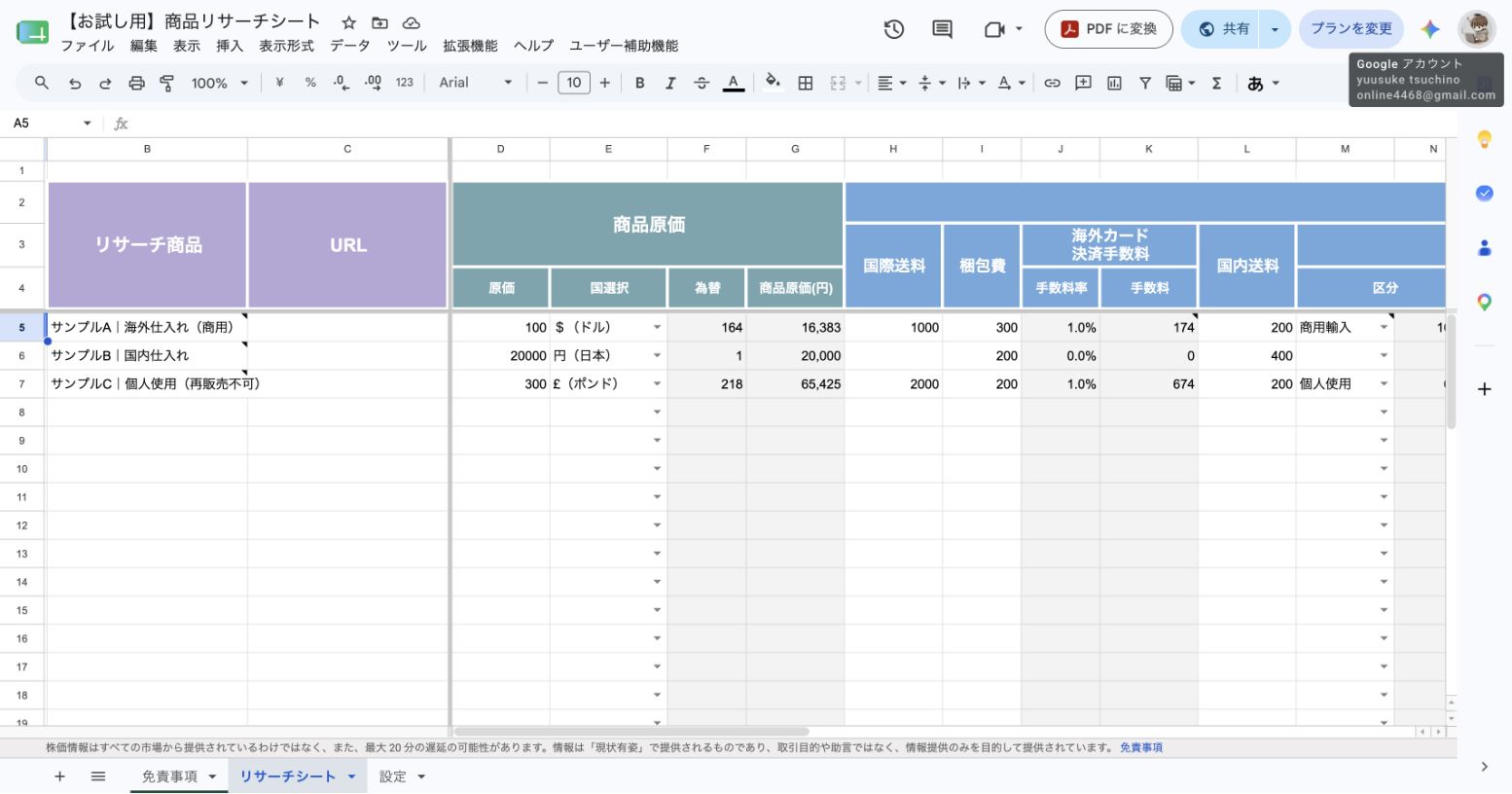Format as yen currency
Viewport: 1512px width, 794px height.
(x=279, y=83)
